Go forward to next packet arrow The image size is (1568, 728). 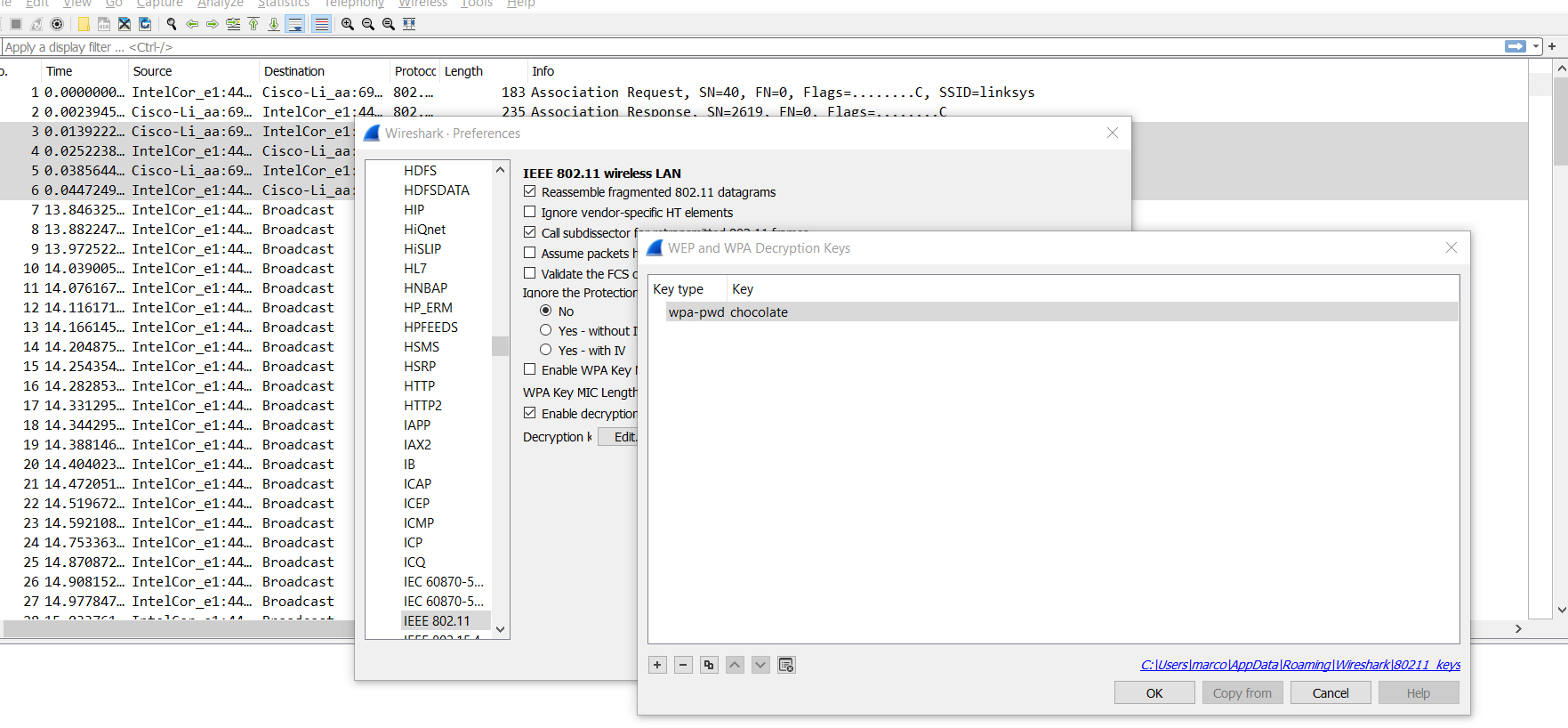tap(213, 24)
